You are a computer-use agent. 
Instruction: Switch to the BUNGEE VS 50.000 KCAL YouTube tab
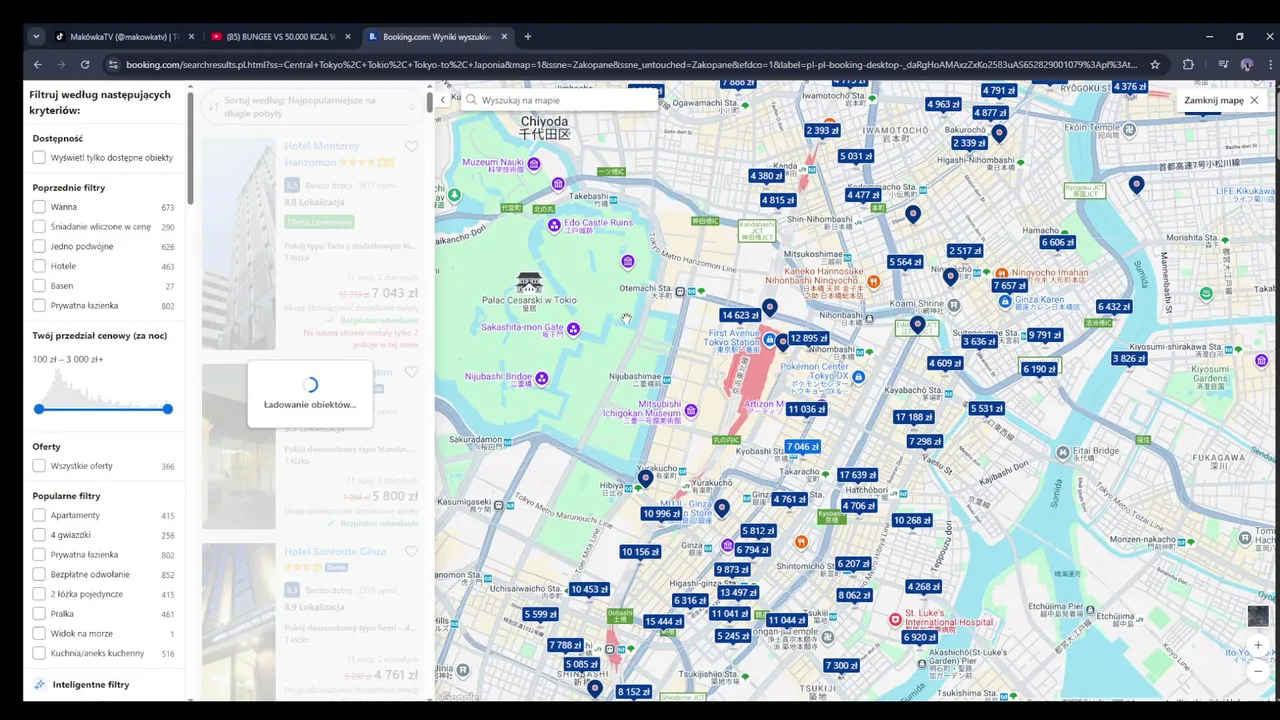pos(280,37)
